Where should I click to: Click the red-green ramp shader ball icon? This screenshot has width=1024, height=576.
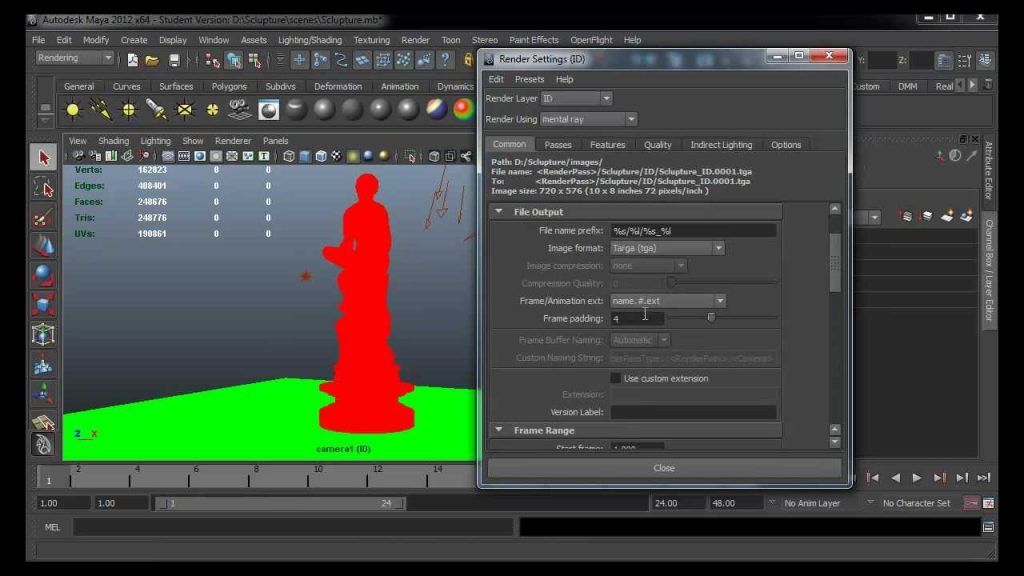(463, 109)
